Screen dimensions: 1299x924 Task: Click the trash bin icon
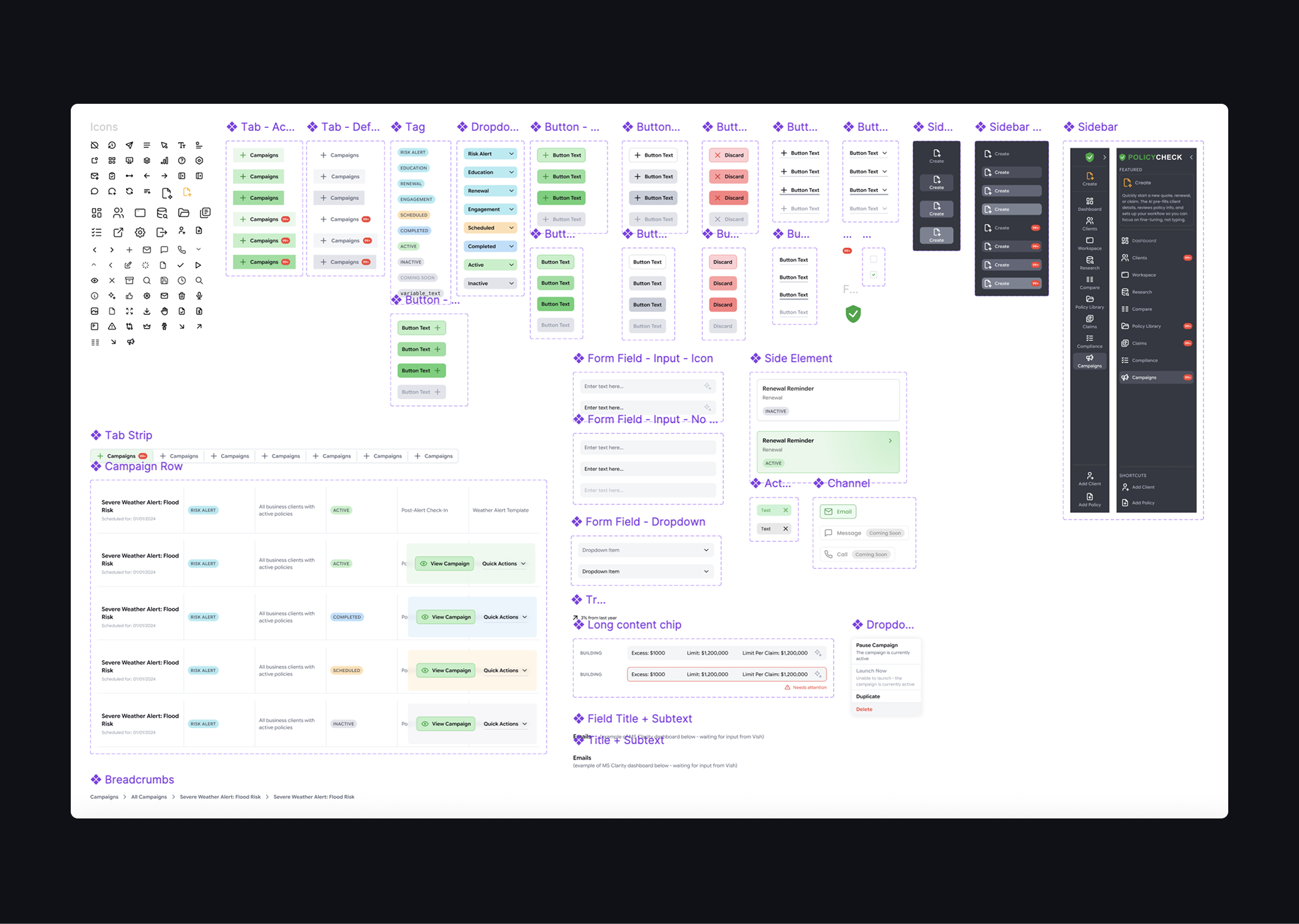point(182,296)
